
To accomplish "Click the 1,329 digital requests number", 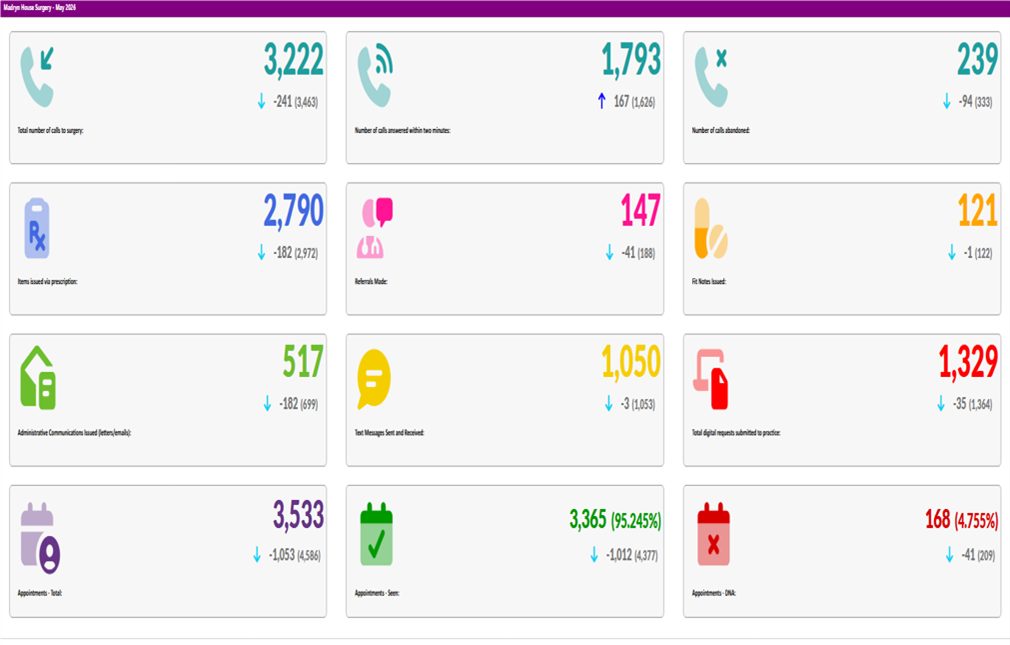I will coord(968,362).
